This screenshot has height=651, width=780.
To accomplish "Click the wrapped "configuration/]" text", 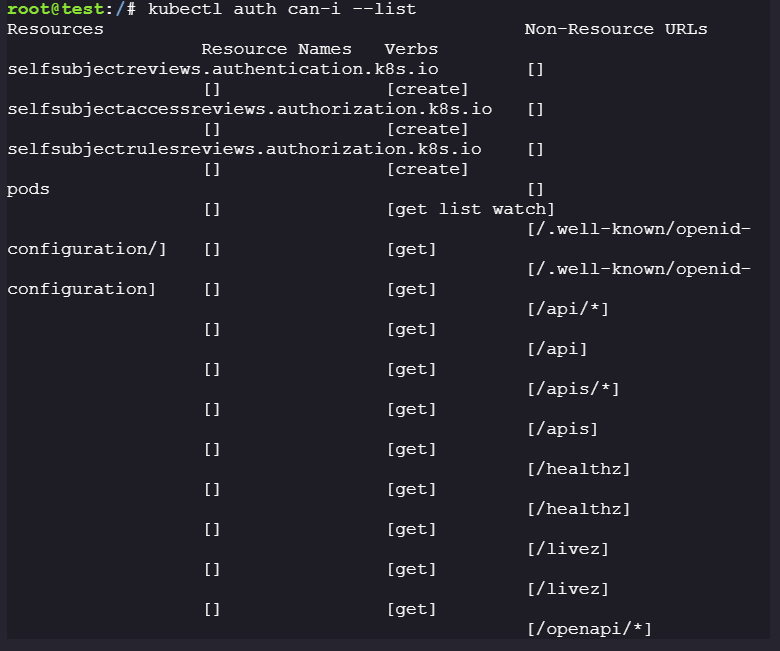I will click(87, 249).
